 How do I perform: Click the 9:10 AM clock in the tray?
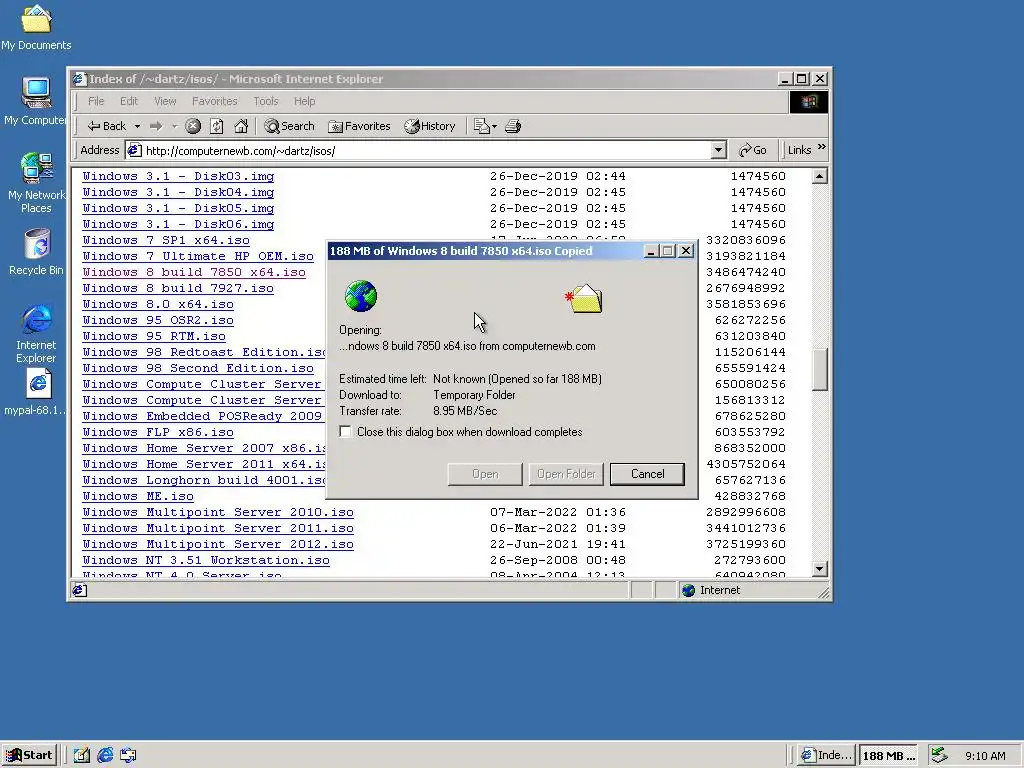(985, 756)
